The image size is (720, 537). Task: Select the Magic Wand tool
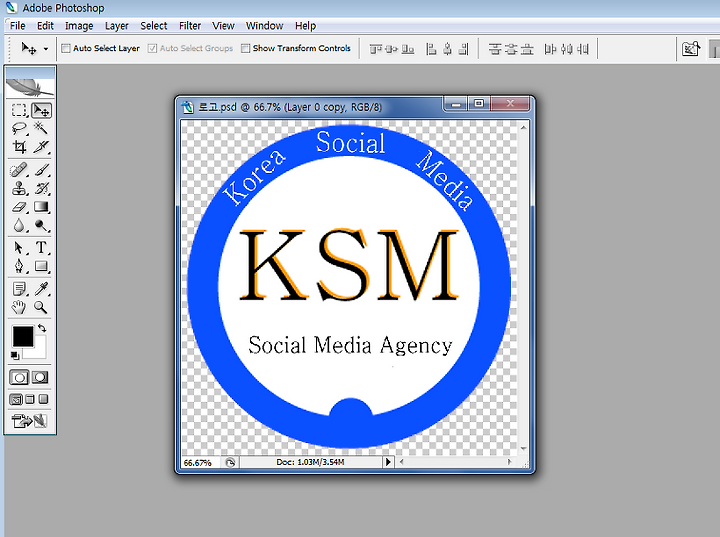pyautogui.click(x=41, y=128)
